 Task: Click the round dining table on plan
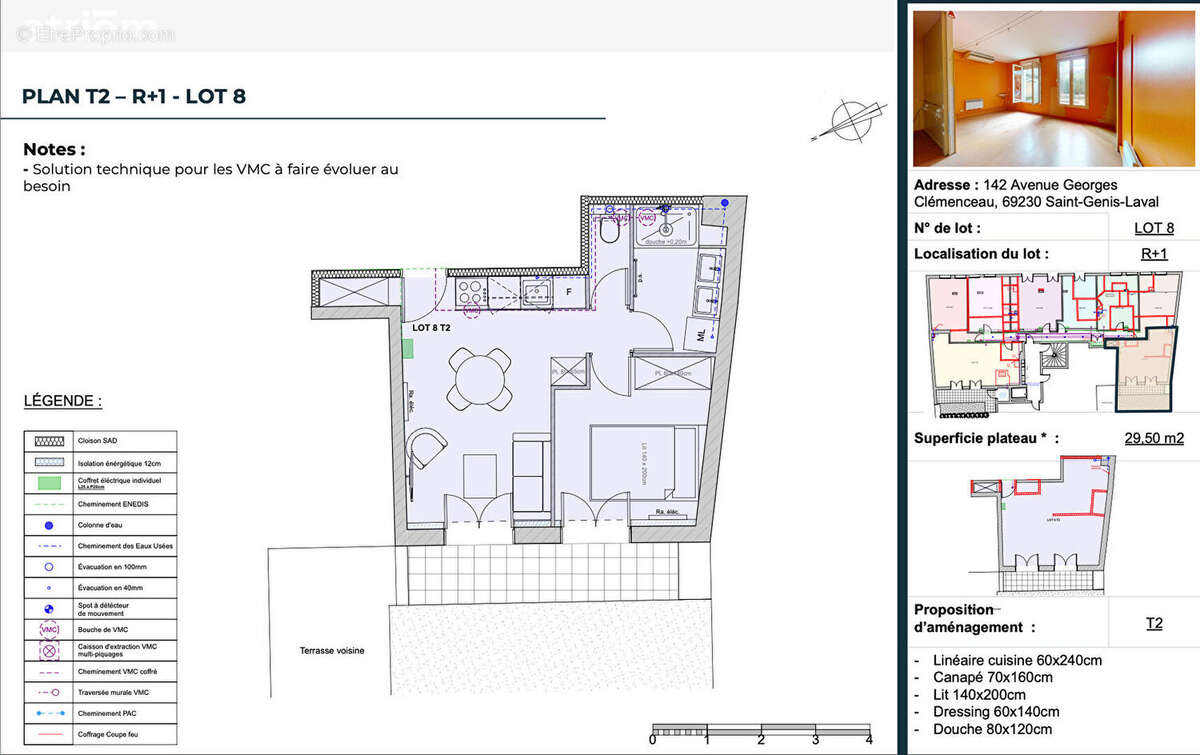coord(478,378)
